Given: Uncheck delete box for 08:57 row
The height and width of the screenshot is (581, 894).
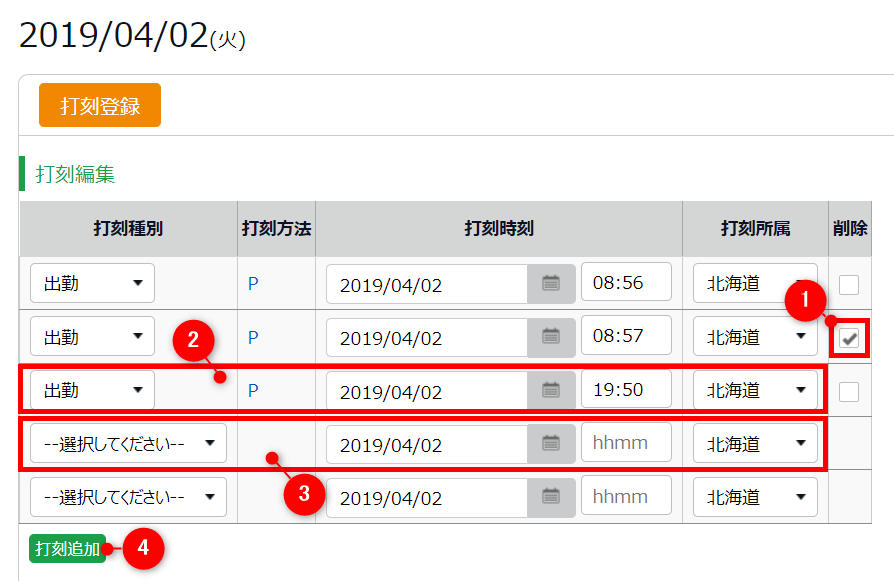Looking at the screenshot, I should click(x=849, y=338).
